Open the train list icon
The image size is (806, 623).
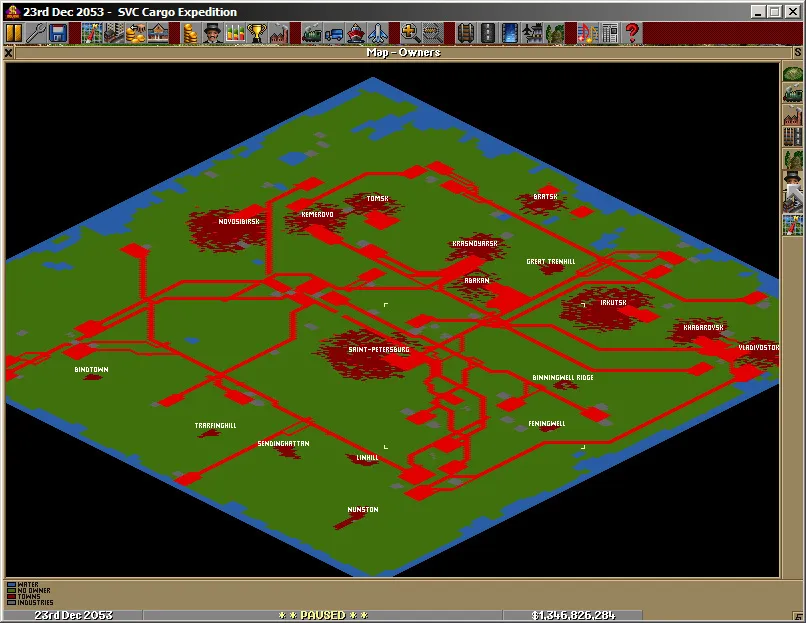(x=311, y=33)
